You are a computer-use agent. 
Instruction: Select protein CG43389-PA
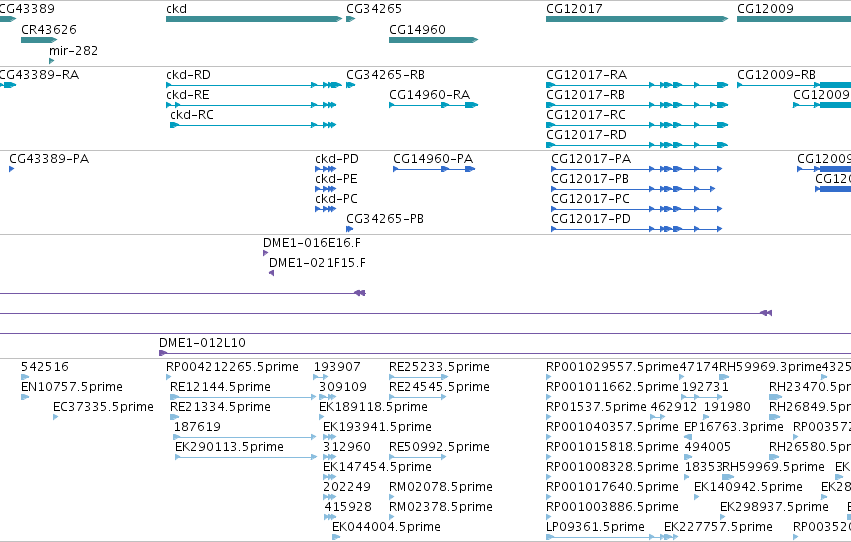tap(11, 169)
